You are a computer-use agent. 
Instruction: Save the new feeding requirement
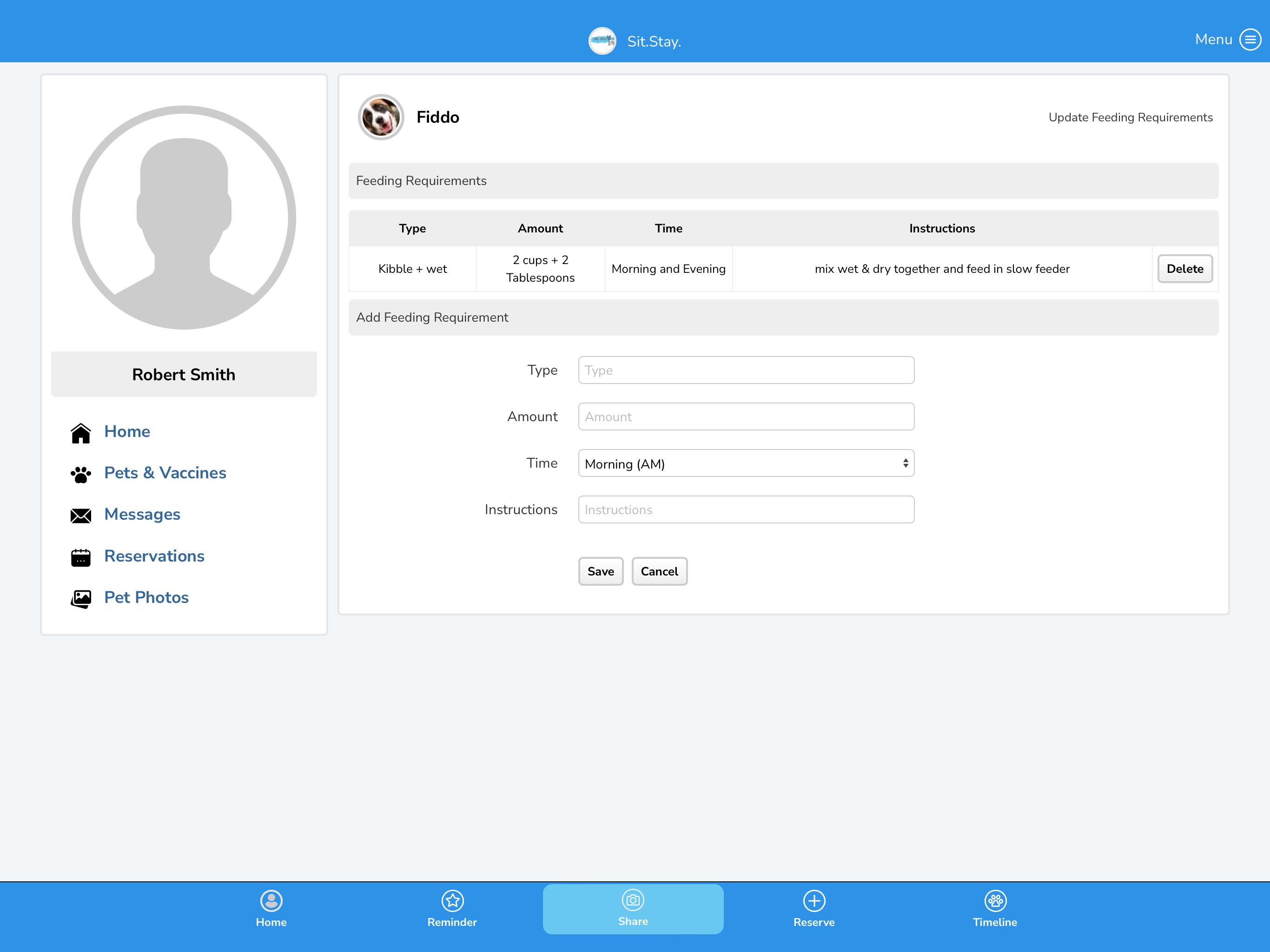(601, 571)
